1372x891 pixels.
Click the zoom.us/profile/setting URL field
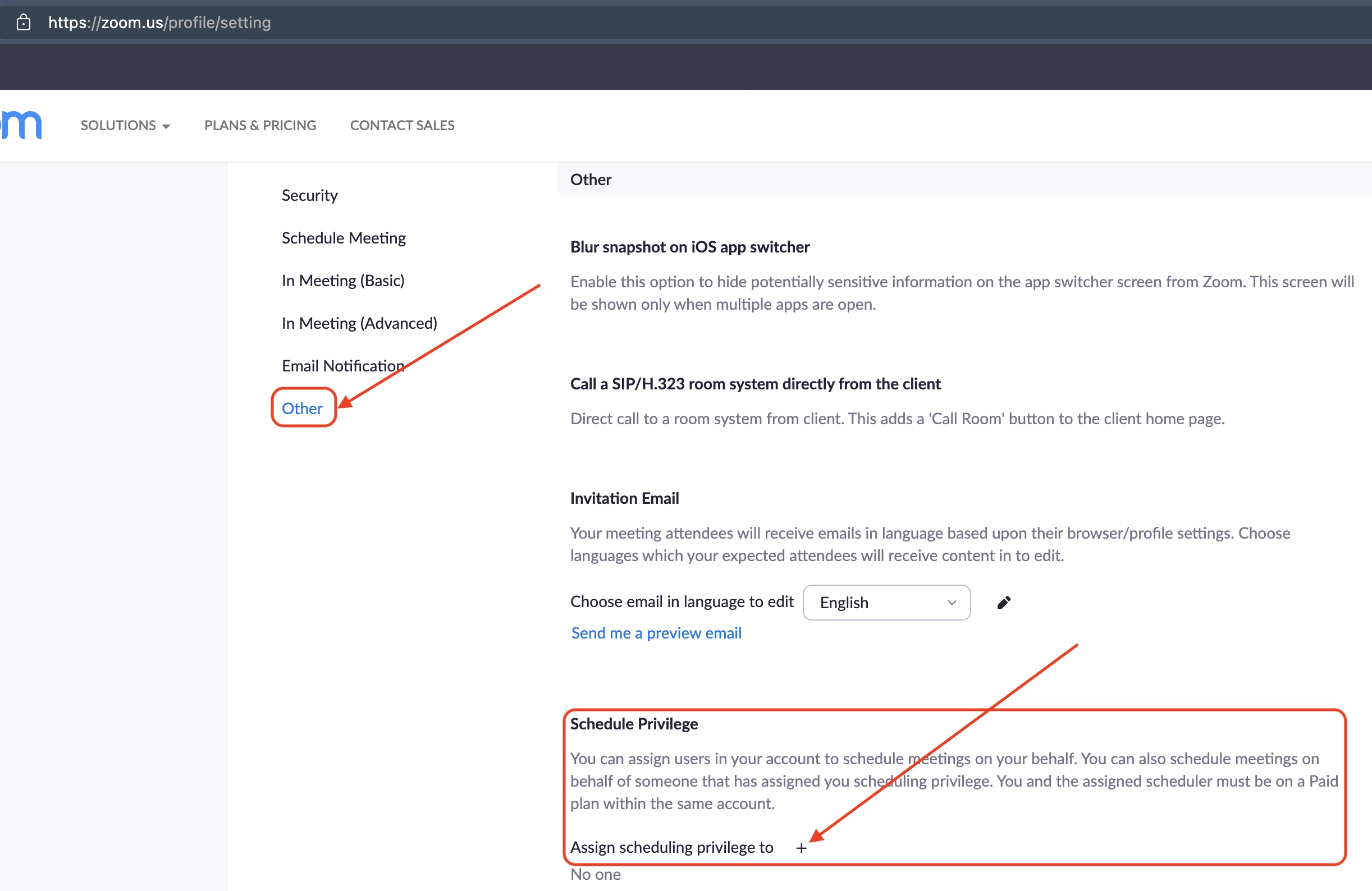159,22
